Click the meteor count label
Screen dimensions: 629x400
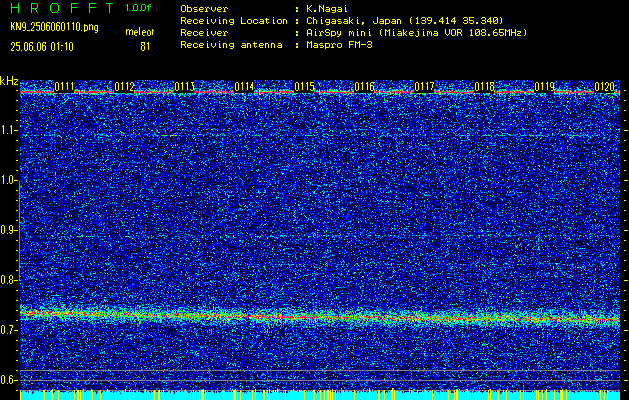140,32
